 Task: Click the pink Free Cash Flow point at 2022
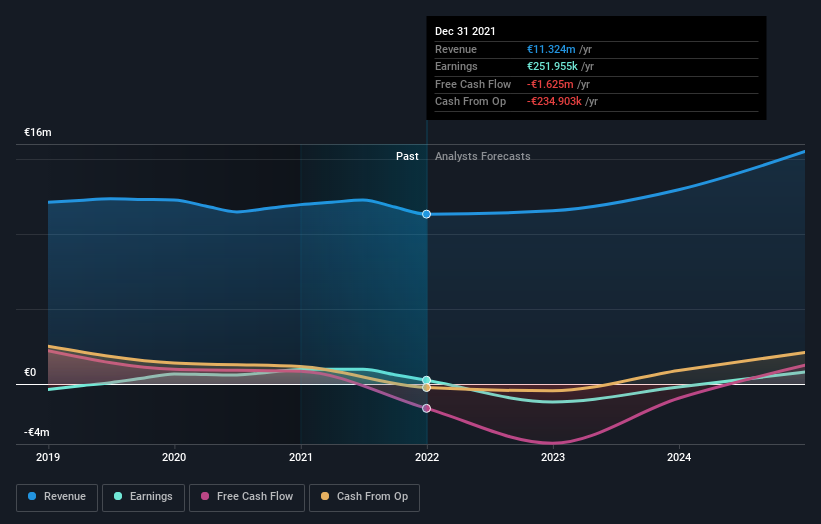[x=426, y=408]
